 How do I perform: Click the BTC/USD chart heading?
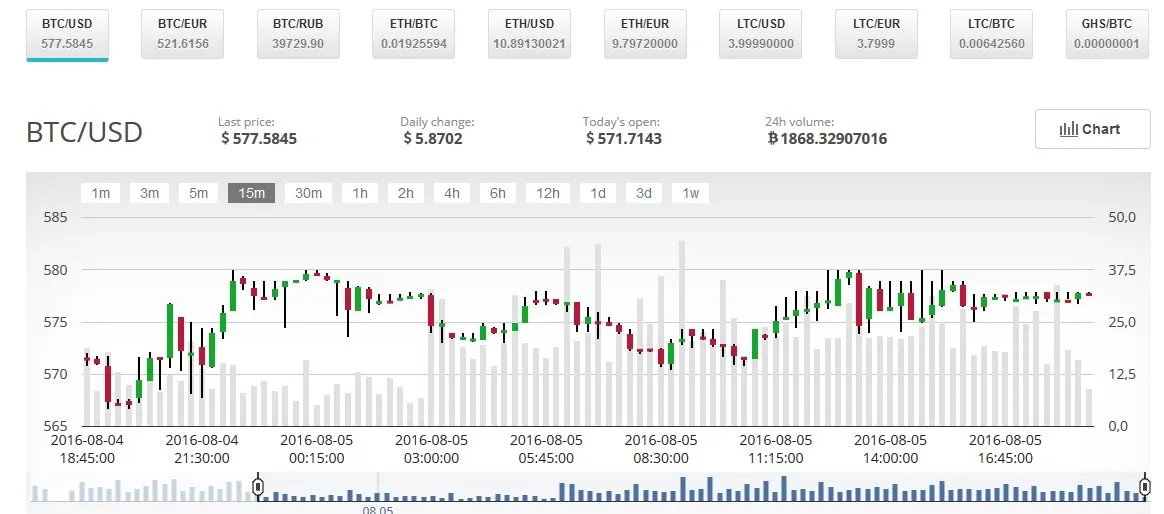pyautogui.click(x=84, y=132)
